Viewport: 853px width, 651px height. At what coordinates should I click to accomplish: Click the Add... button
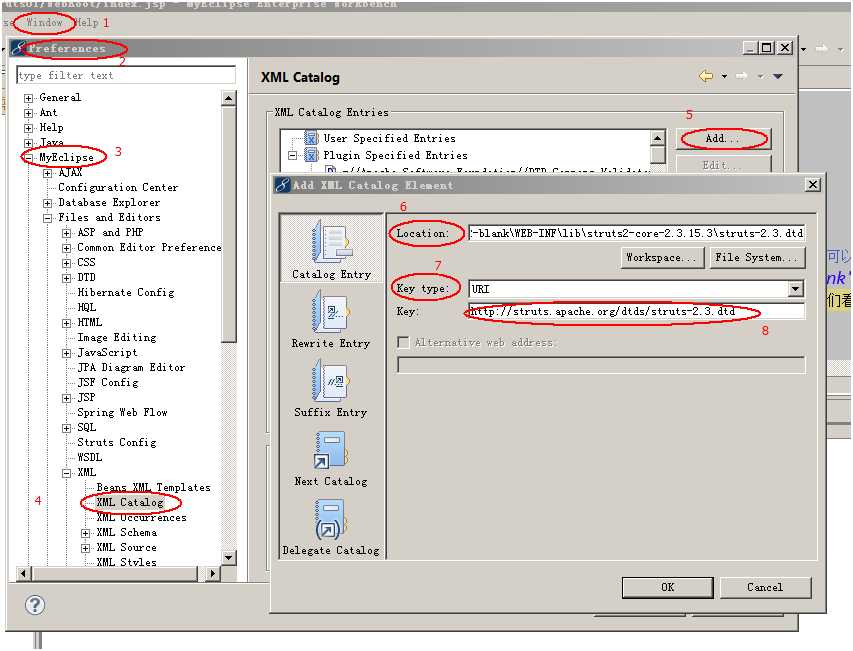coord(724,139)
